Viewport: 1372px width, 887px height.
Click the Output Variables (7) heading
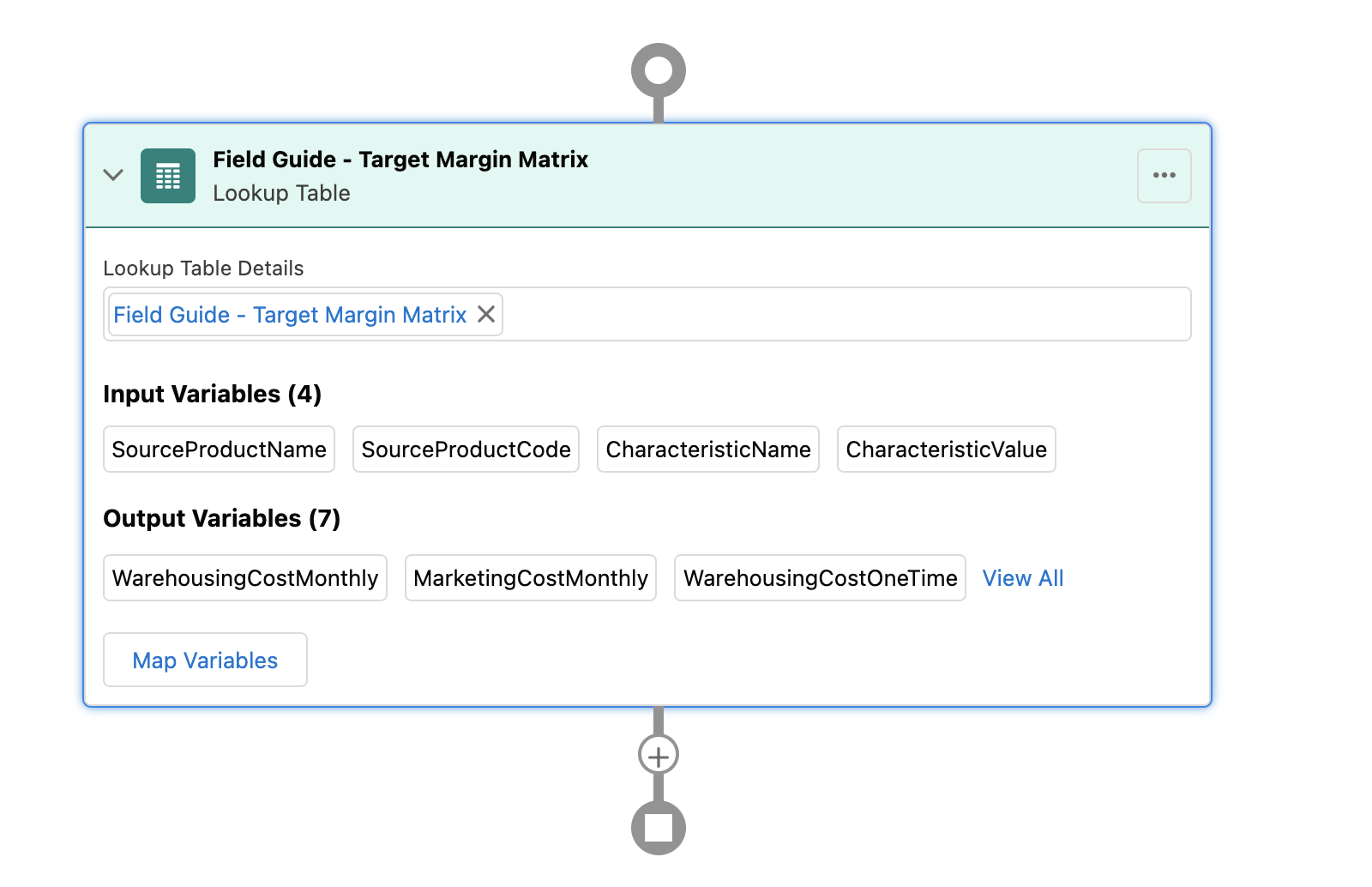click(x=222, y=518)
